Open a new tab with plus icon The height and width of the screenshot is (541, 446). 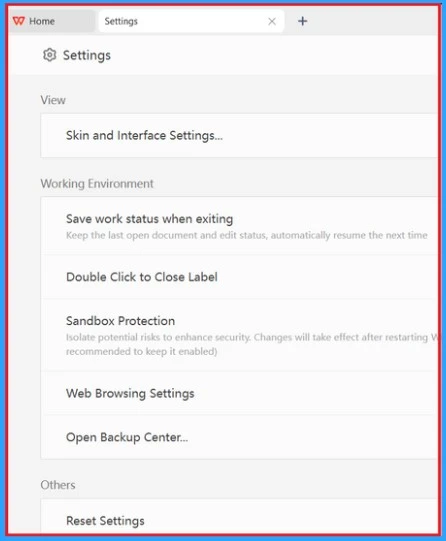(x=303, y=21)
